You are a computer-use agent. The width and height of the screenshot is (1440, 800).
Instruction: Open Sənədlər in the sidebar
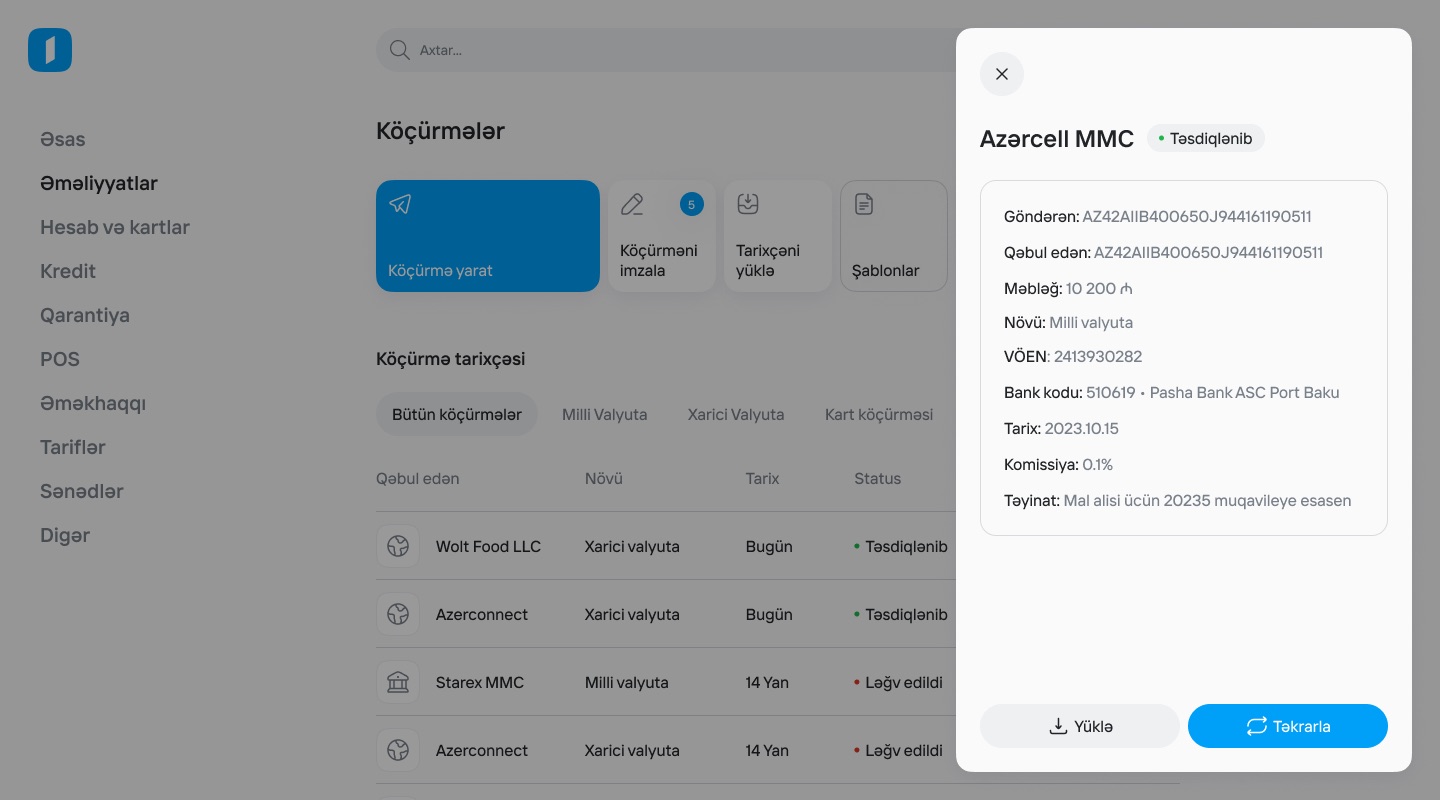tap(82, 491)
